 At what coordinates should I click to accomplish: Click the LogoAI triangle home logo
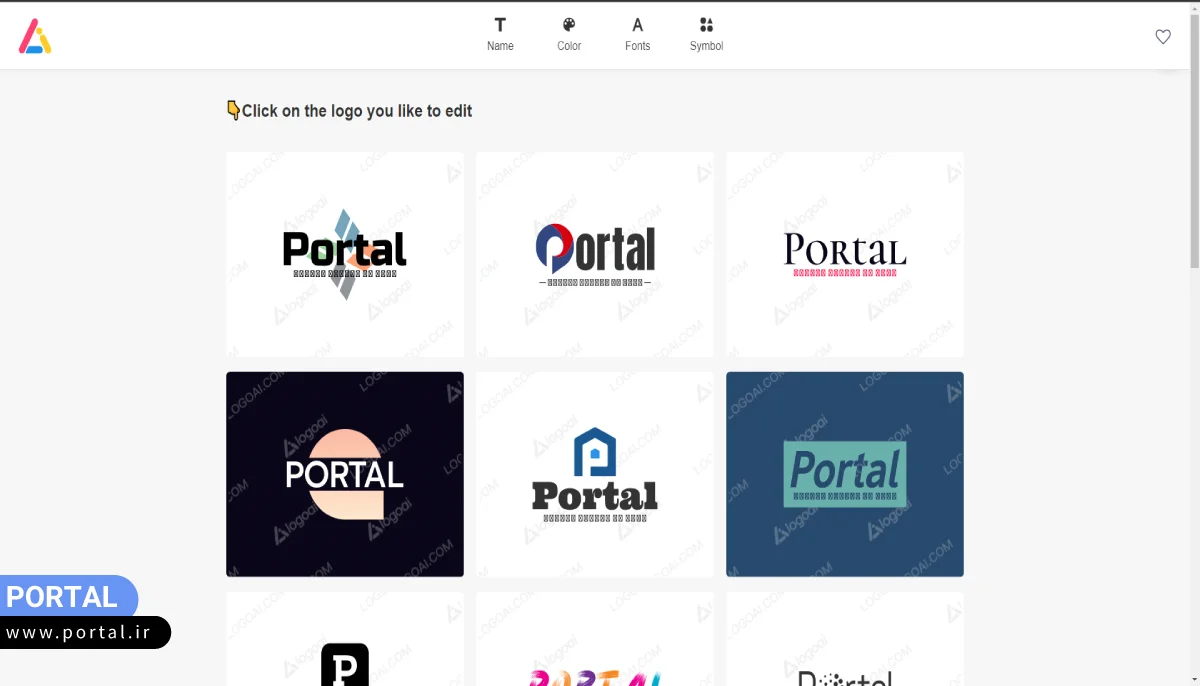click(x=35, y=36)
